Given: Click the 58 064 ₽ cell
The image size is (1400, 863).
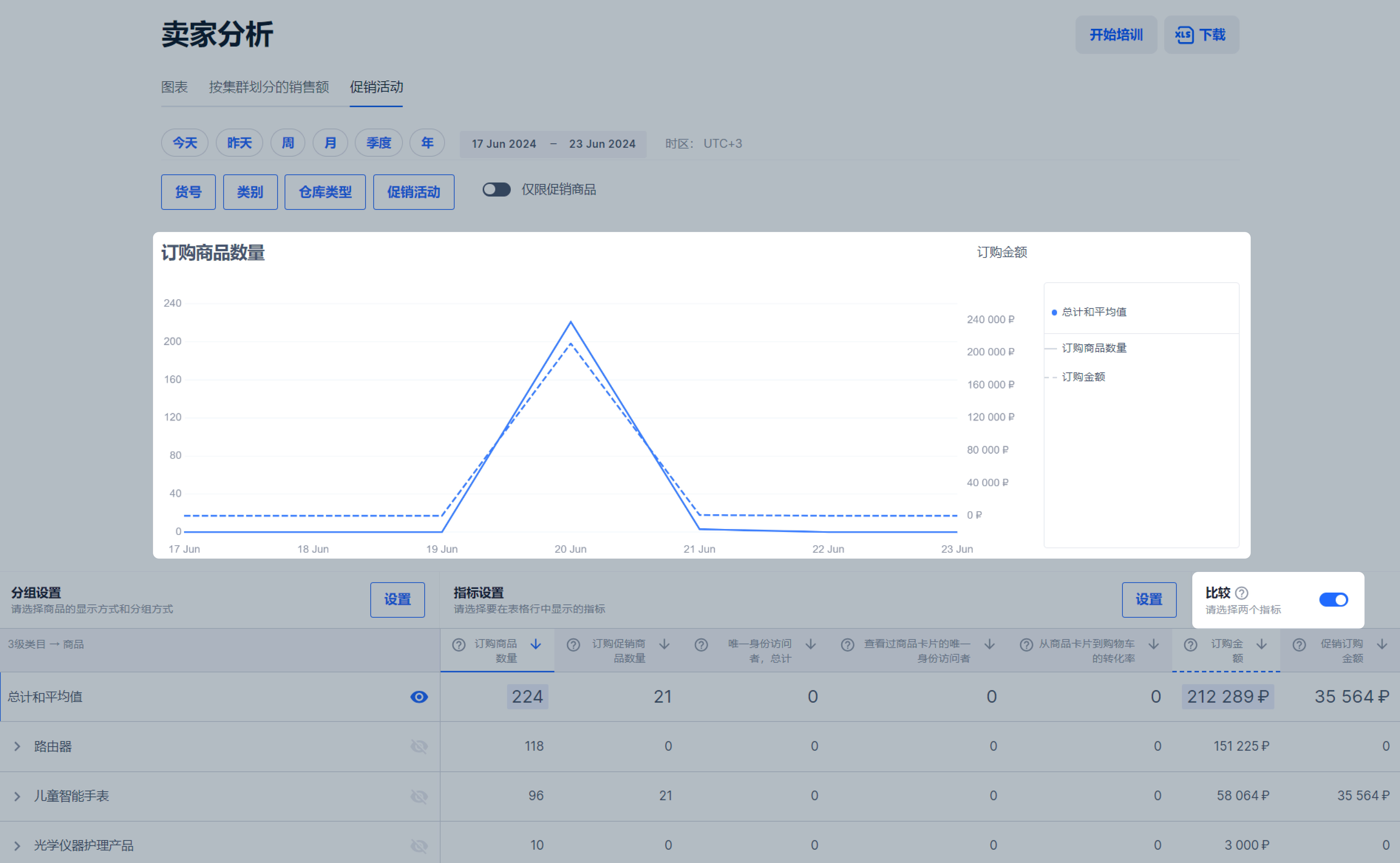Looking at the screenshot, I should 1243,796.
